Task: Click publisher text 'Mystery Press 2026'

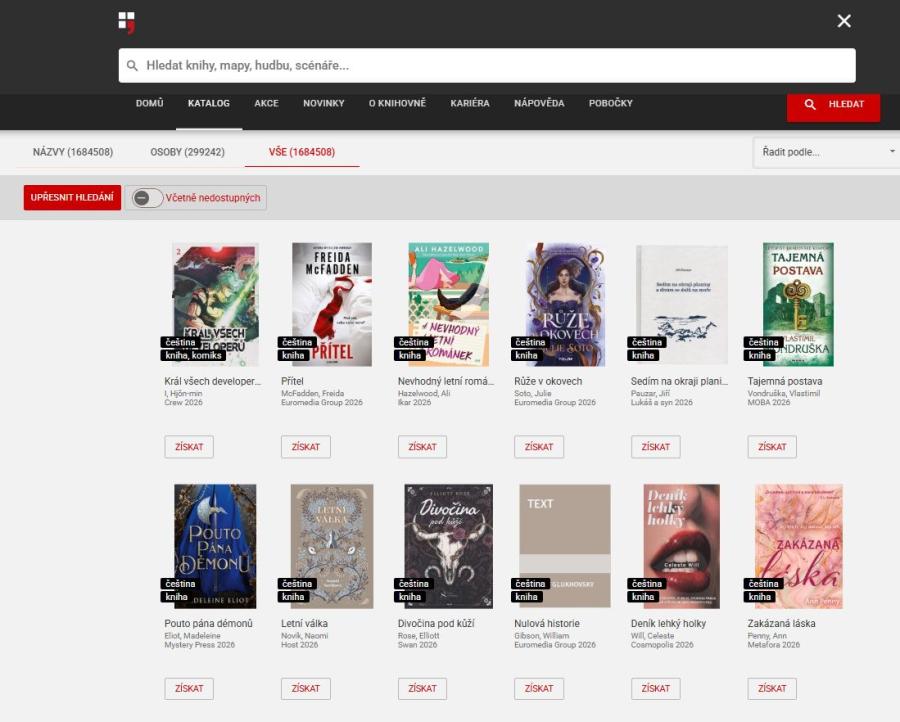Action: coord(199,645)
